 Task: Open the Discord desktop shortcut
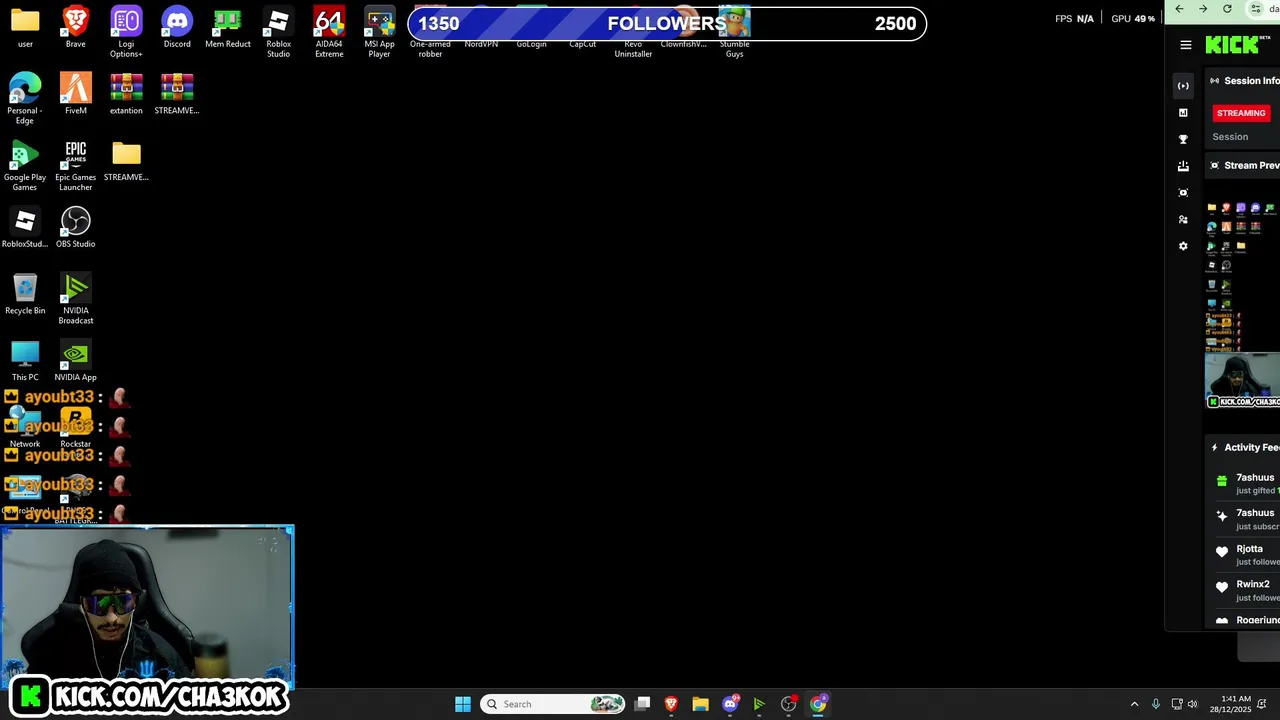click(177, 27)
